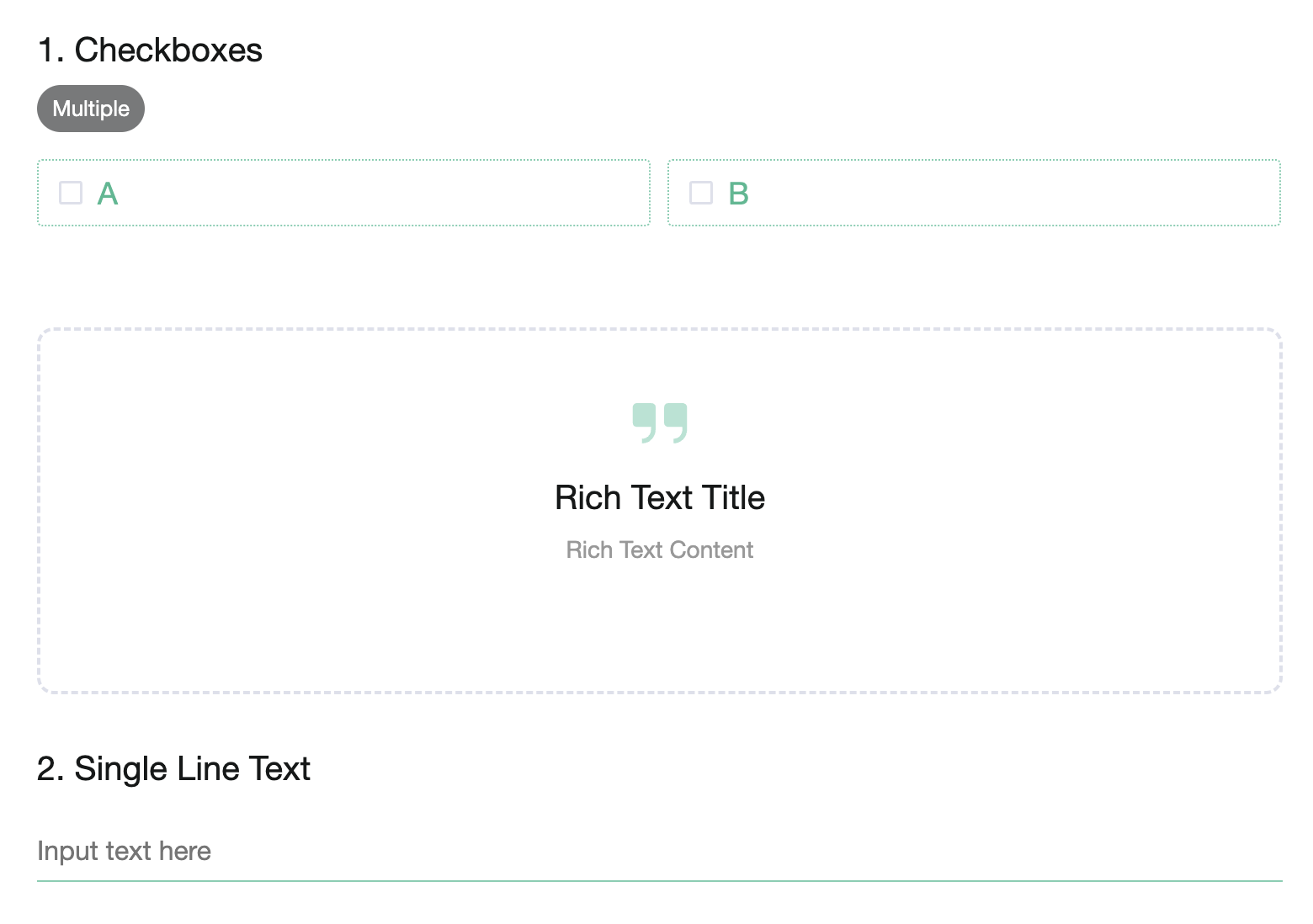The width and height of the screenshot is (1313, 924).
Task: Click the Rich Text Title heading
Action: tap(659, 497)
